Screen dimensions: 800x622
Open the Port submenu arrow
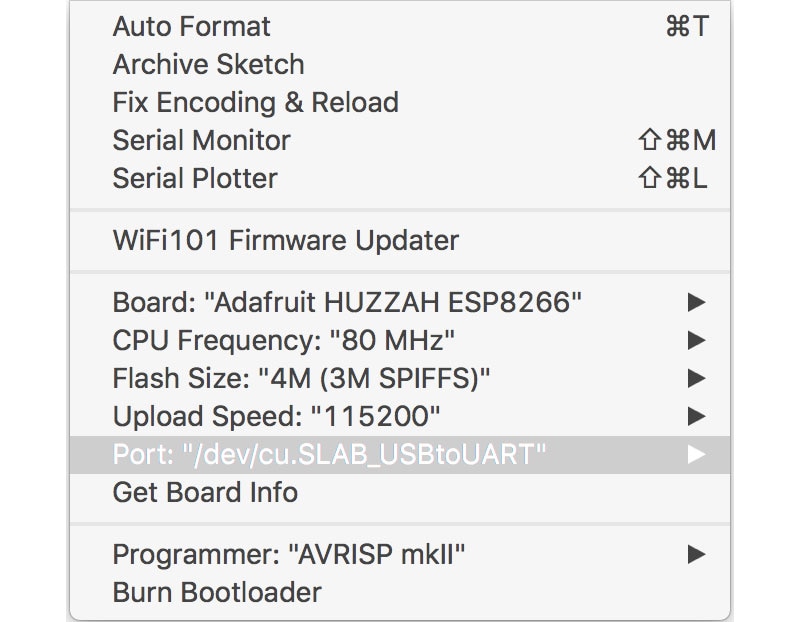tap(697, 454)
